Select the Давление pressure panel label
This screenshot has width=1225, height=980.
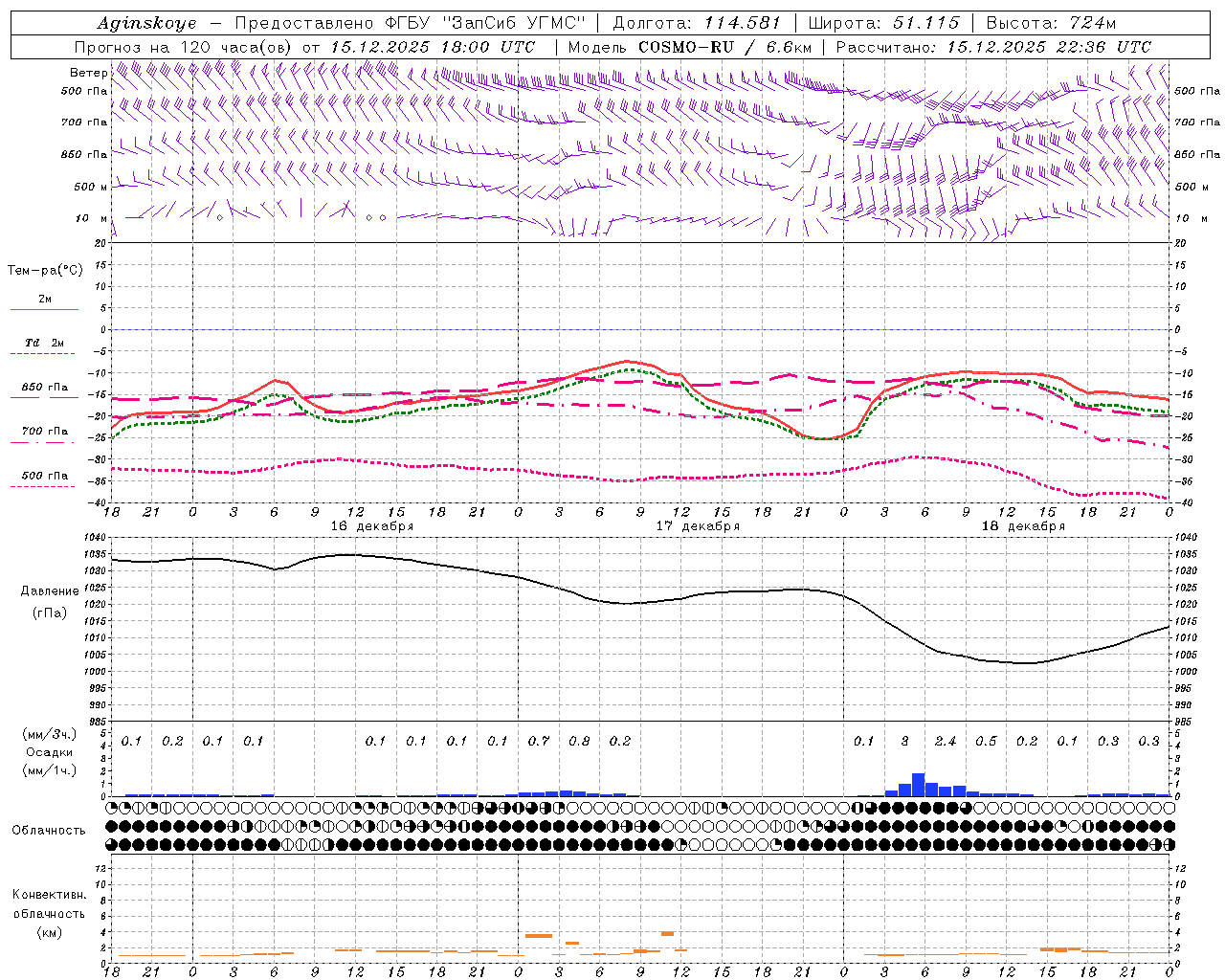50,591
